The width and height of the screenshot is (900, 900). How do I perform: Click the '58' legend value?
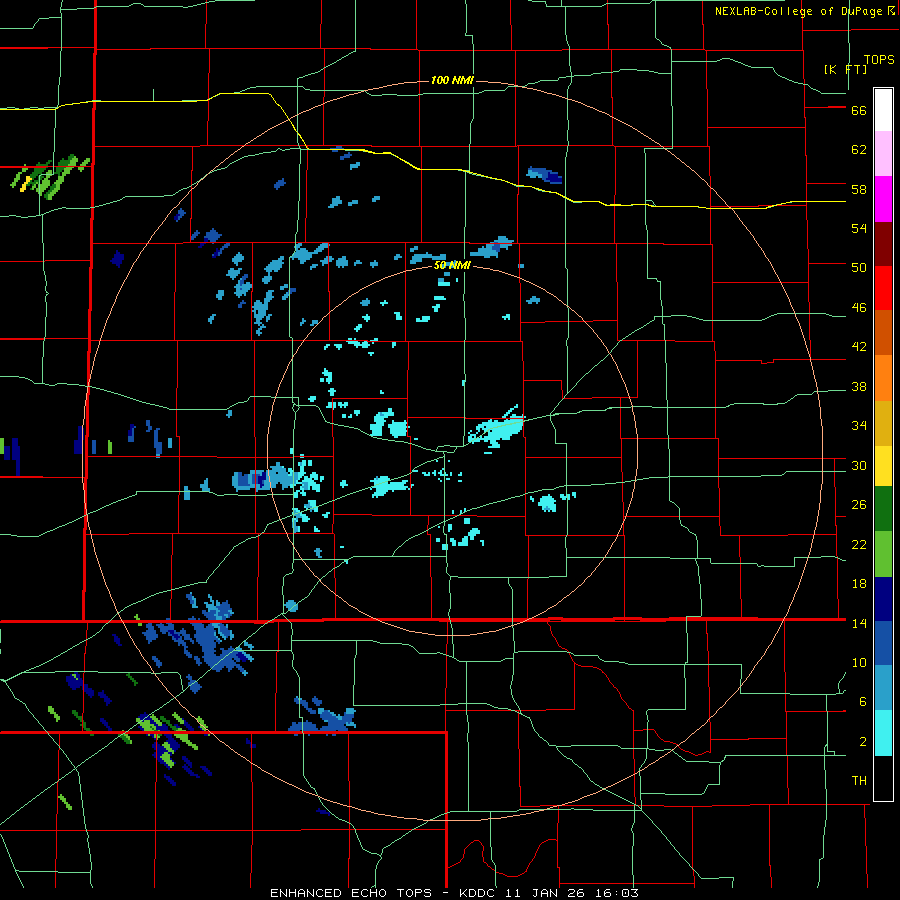click(x=859, y=189)
